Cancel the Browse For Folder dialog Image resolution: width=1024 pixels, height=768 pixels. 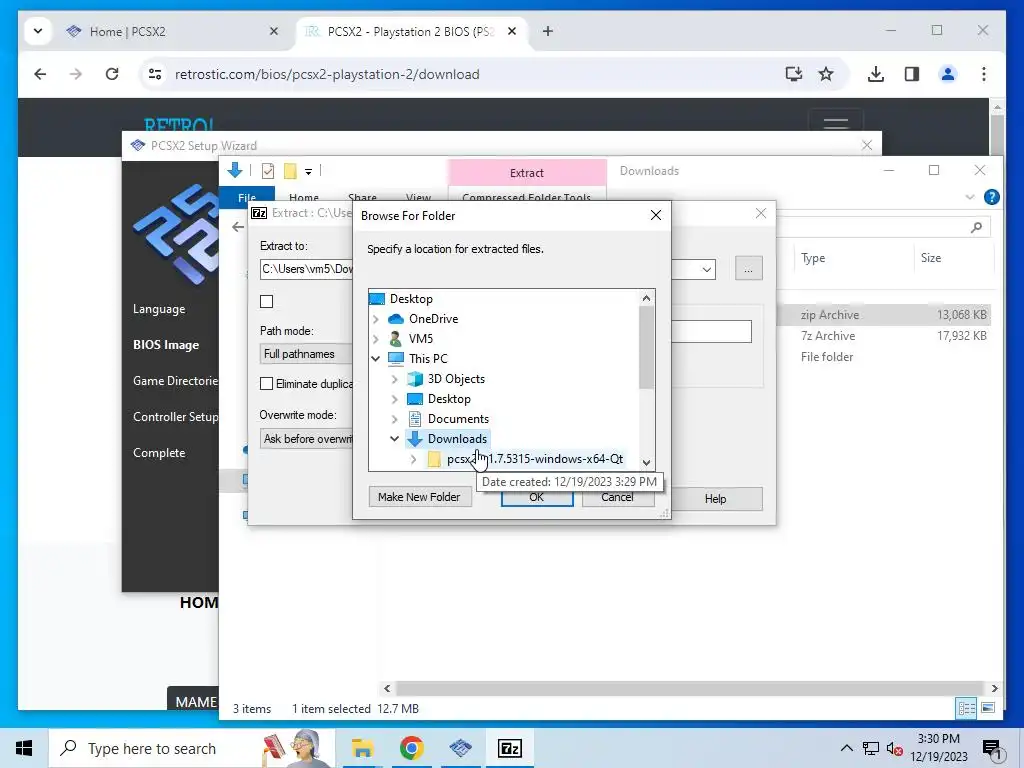click(617, 498)
